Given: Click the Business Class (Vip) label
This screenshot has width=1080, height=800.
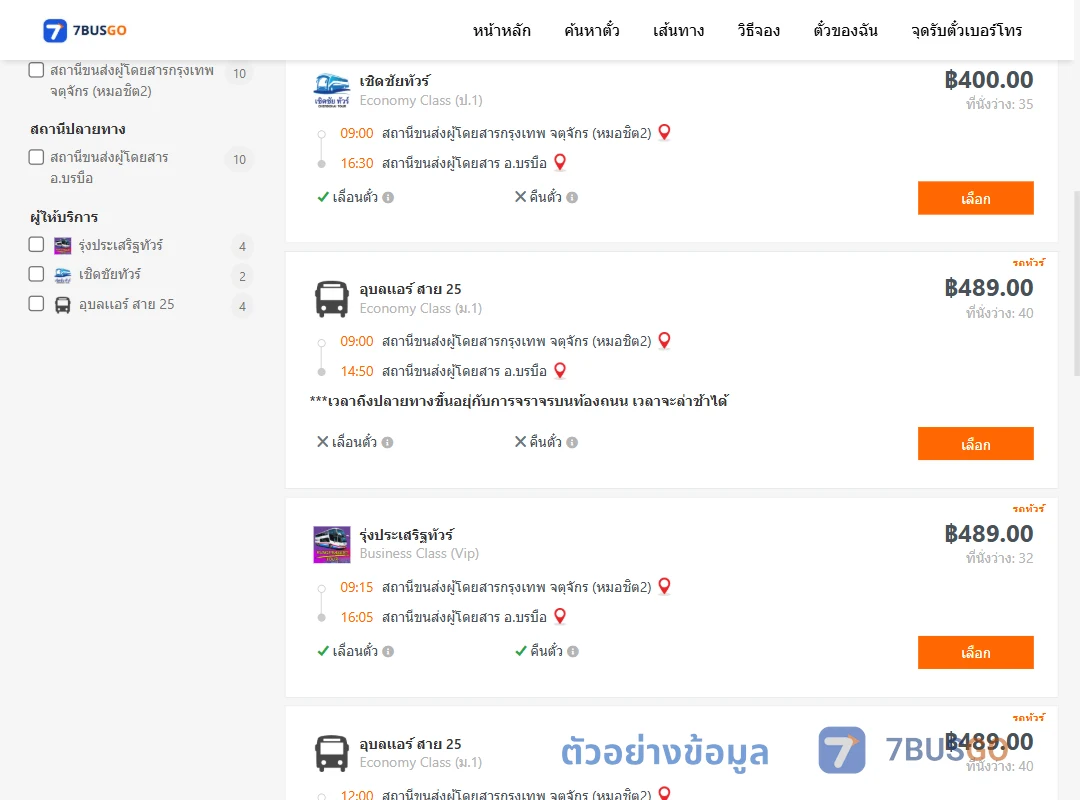Looking at the screenshot, I should point(419,553).
